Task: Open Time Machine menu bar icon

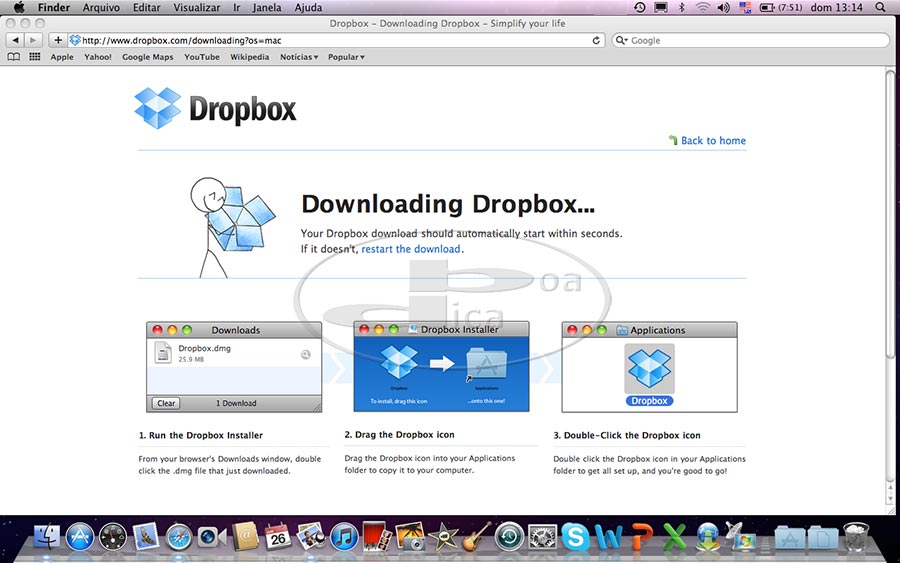Action: click(639, 7)
